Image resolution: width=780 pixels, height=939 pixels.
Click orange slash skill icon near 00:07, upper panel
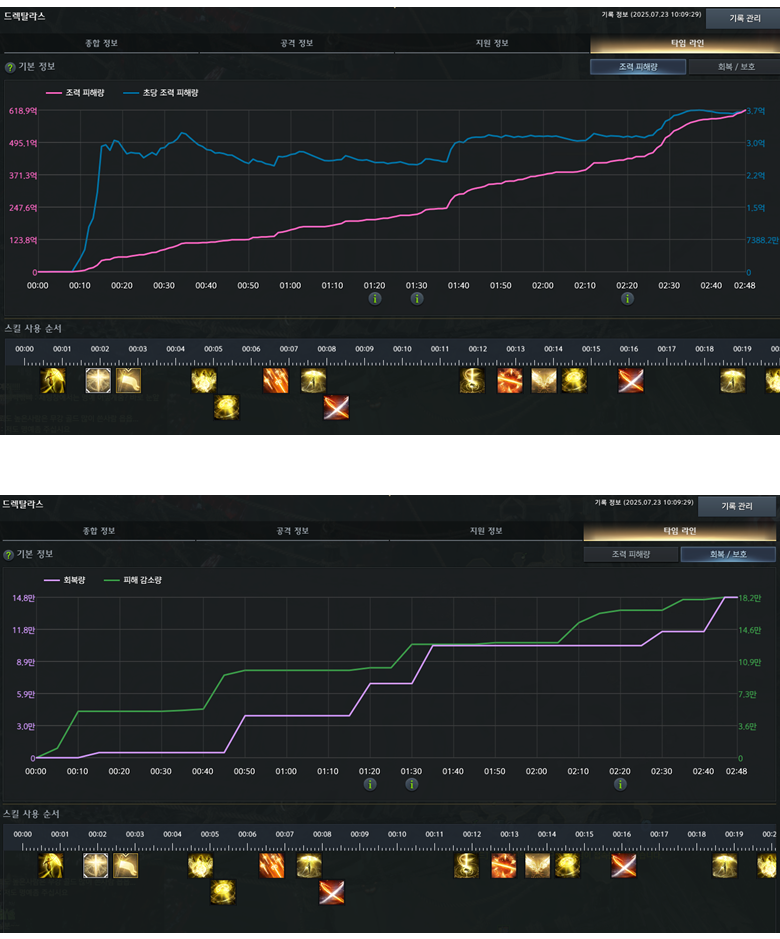(x=276, y=380)
